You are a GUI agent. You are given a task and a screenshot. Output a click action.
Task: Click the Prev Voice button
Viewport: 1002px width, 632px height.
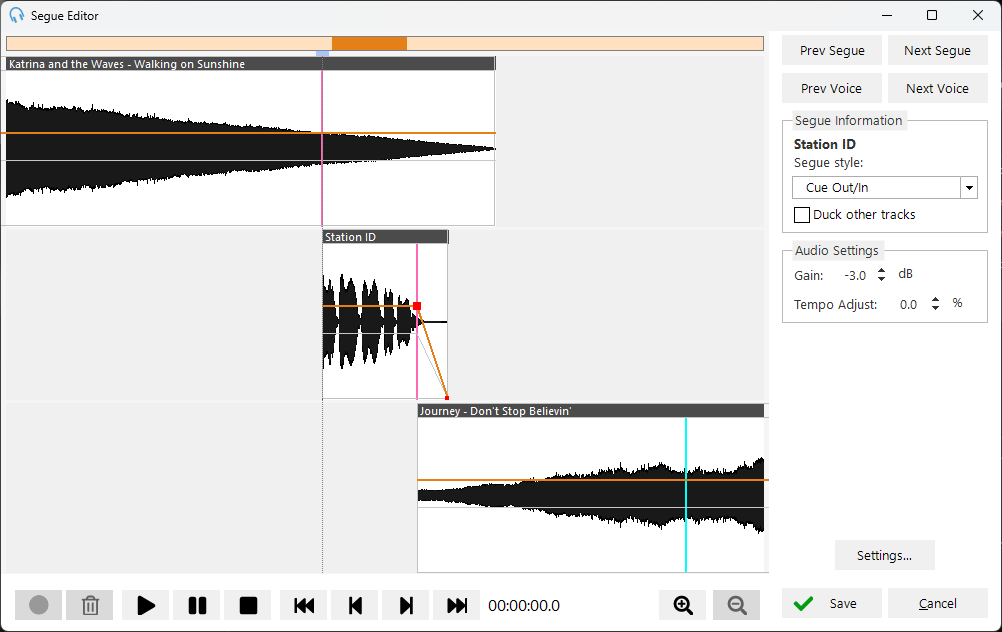pyautogui.click(x=832, y=88)
